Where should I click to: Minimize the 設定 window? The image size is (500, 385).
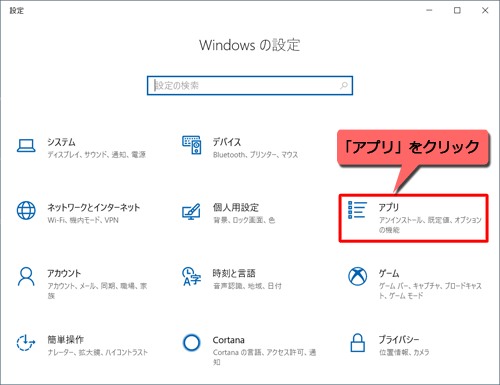[429, 11]
